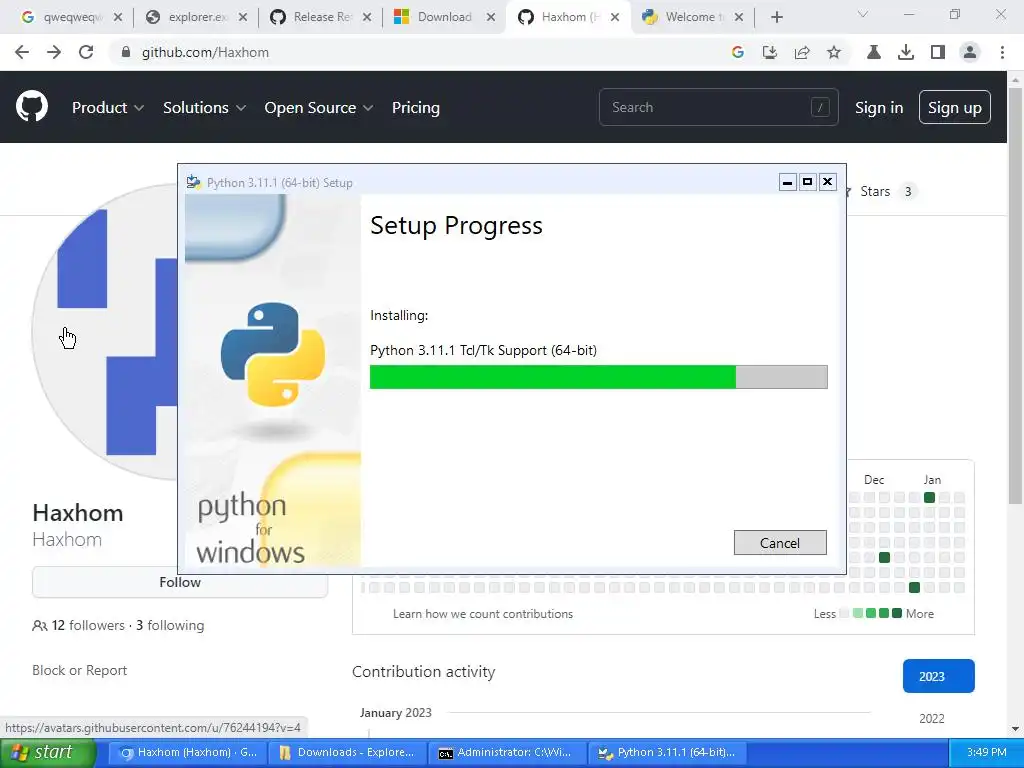Go back with the browser back arrow
Image resolution: width=1024 pixels, height=768 pixels.
click(22, 52)
